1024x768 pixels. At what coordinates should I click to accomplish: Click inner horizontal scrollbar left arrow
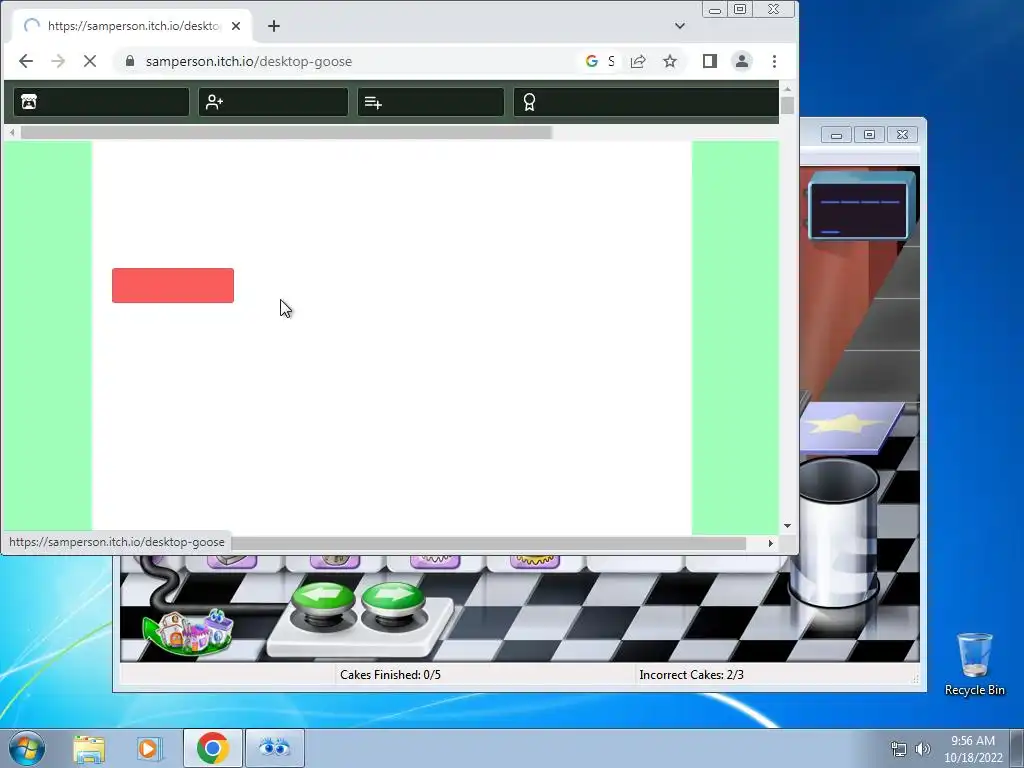click(12, 133)
